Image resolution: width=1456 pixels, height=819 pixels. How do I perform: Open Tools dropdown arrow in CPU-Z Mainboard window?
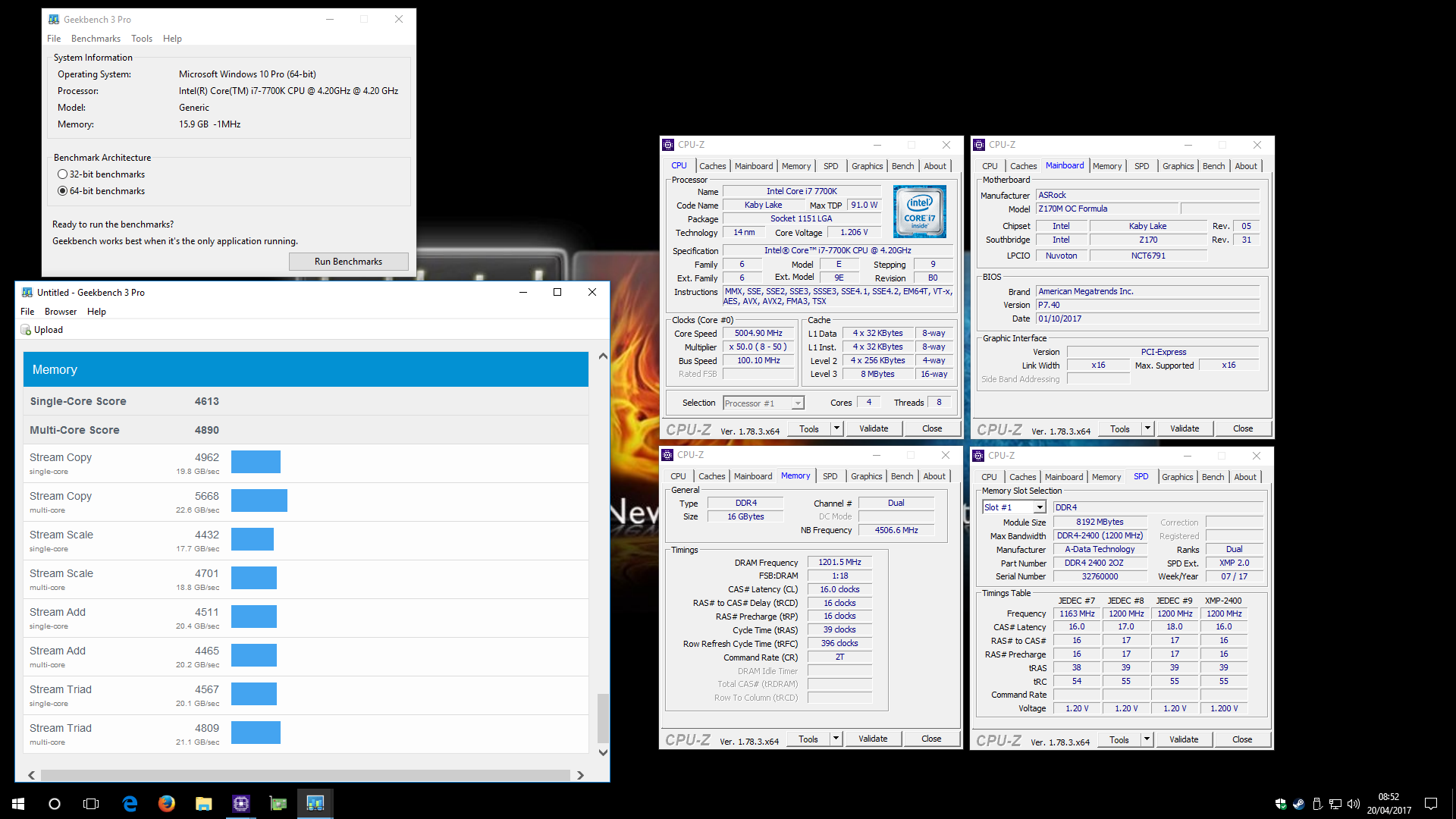coord(1147,428)
